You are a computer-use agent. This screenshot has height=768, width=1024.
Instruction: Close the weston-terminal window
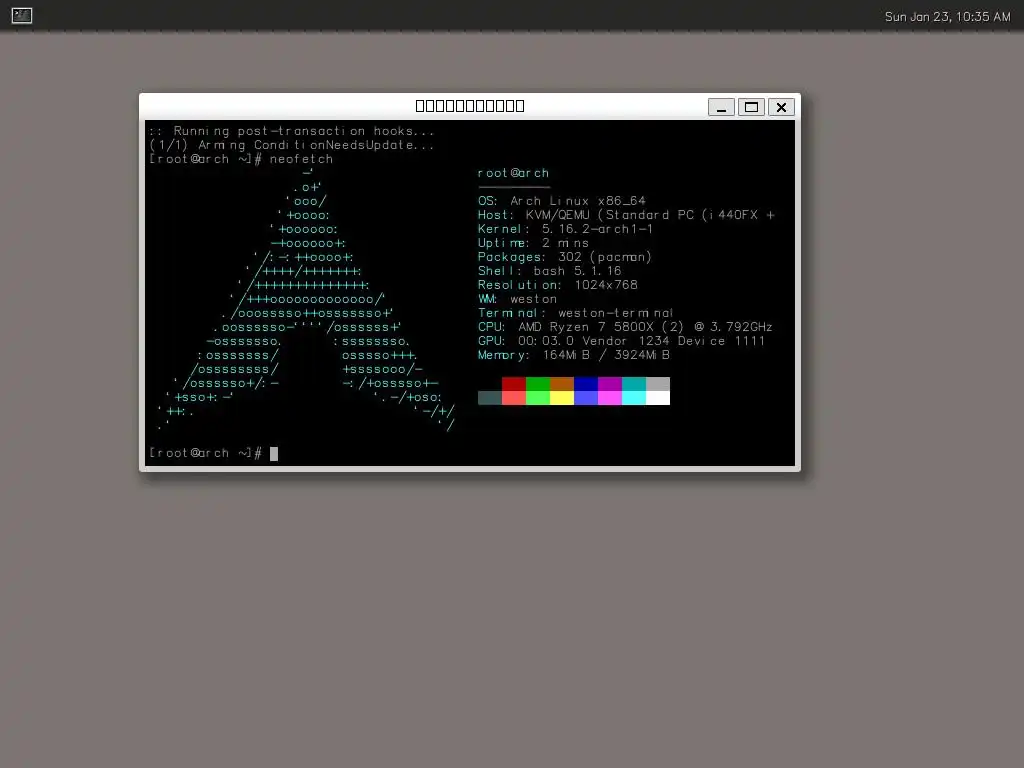(781, 107)
